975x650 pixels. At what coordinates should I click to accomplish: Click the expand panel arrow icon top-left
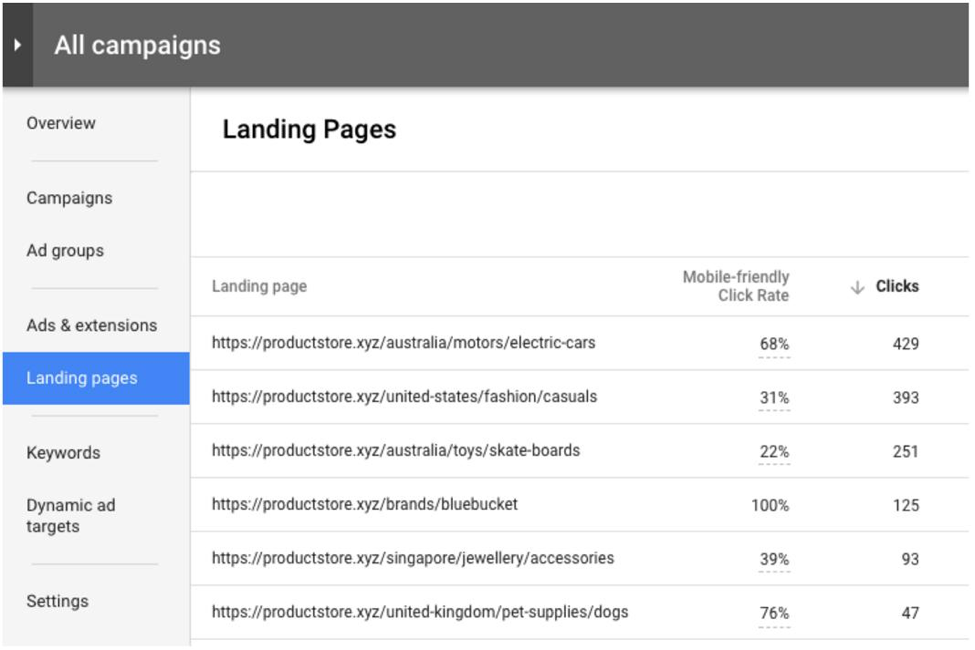(17, 45)
